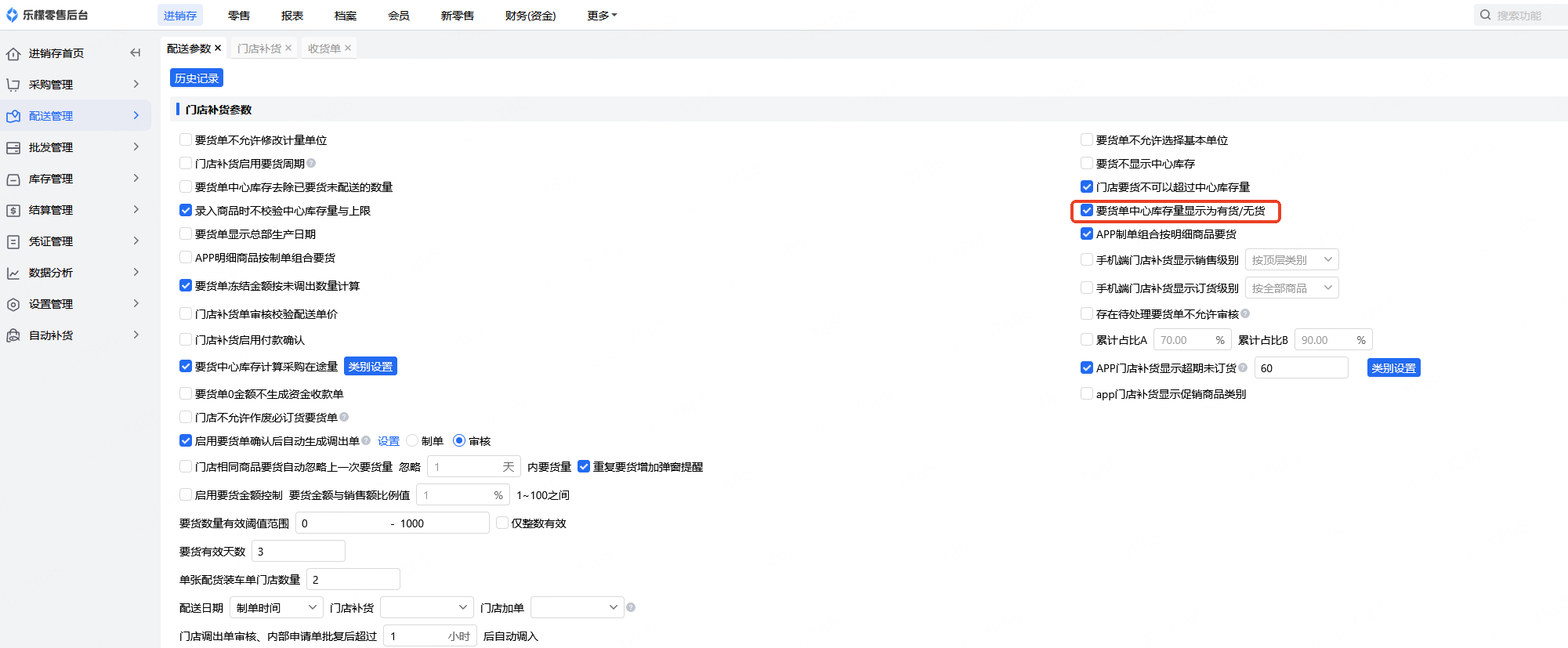
Task: Click the 历史记录 button
Action: click(197, 78)
